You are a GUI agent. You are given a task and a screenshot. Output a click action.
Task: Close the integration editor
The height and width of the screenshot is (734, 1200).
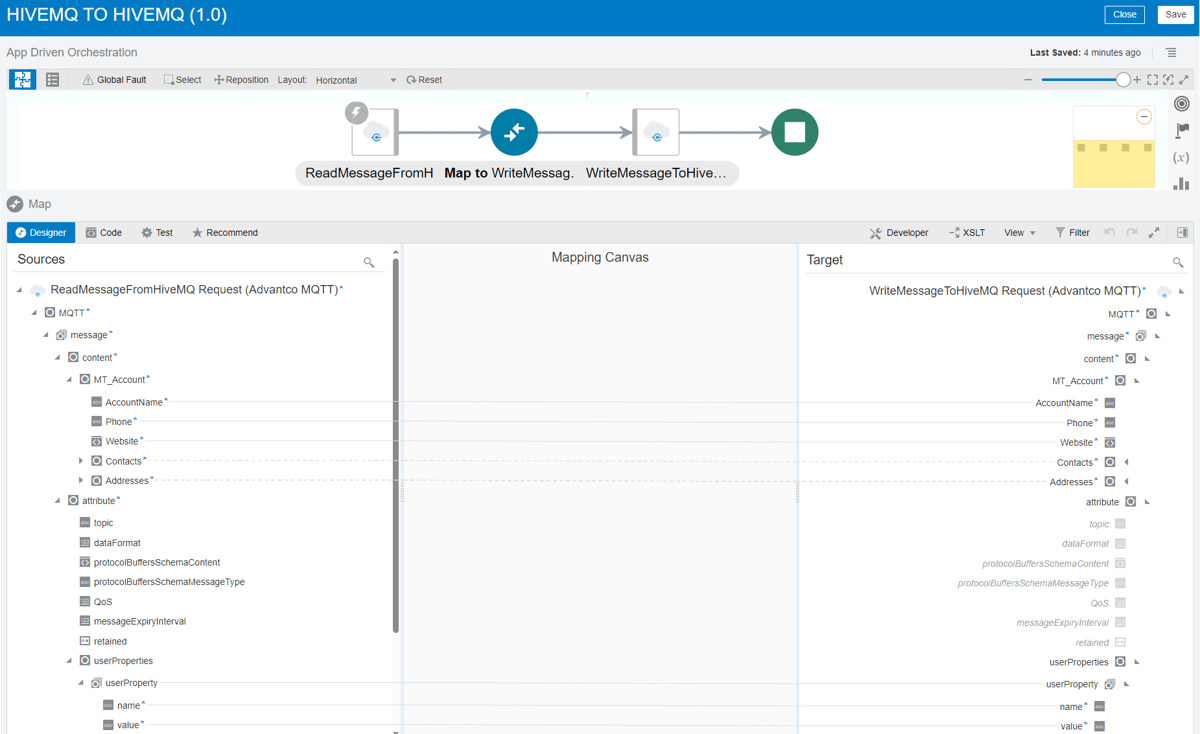(1125, 14)
